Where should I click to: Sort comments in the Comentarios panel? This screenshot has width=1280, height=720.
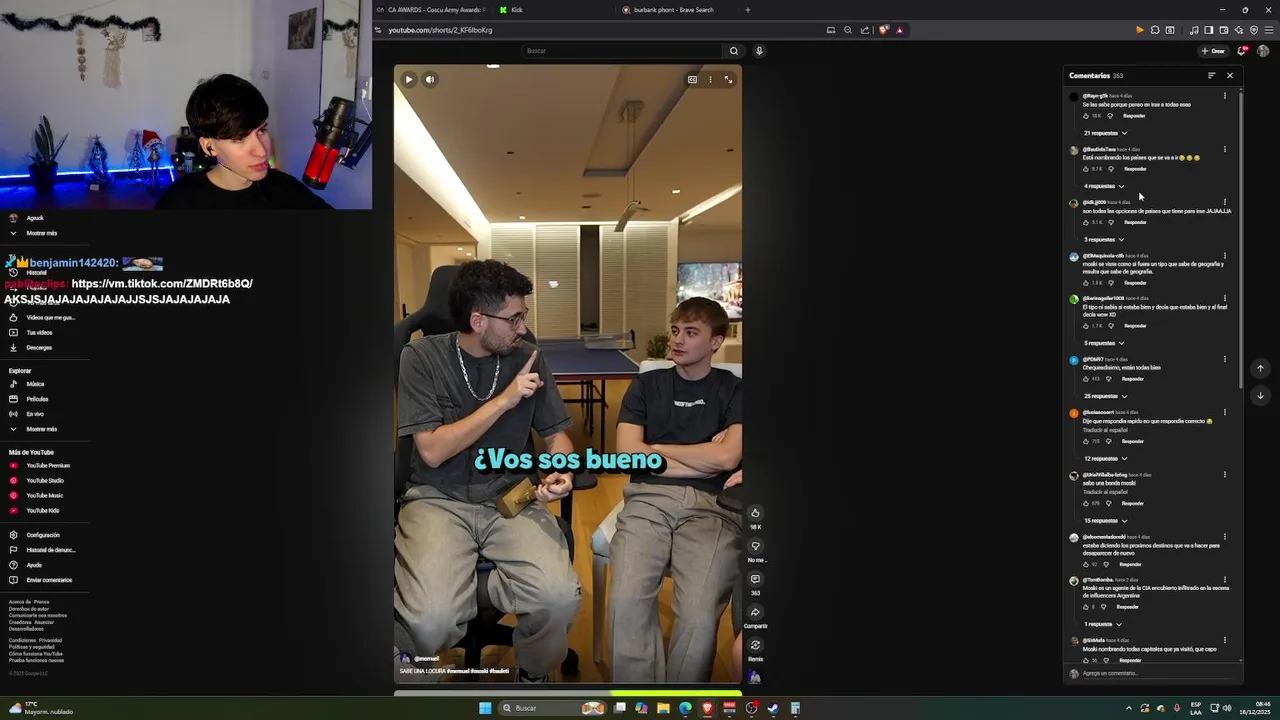(x=1211, y=76)
